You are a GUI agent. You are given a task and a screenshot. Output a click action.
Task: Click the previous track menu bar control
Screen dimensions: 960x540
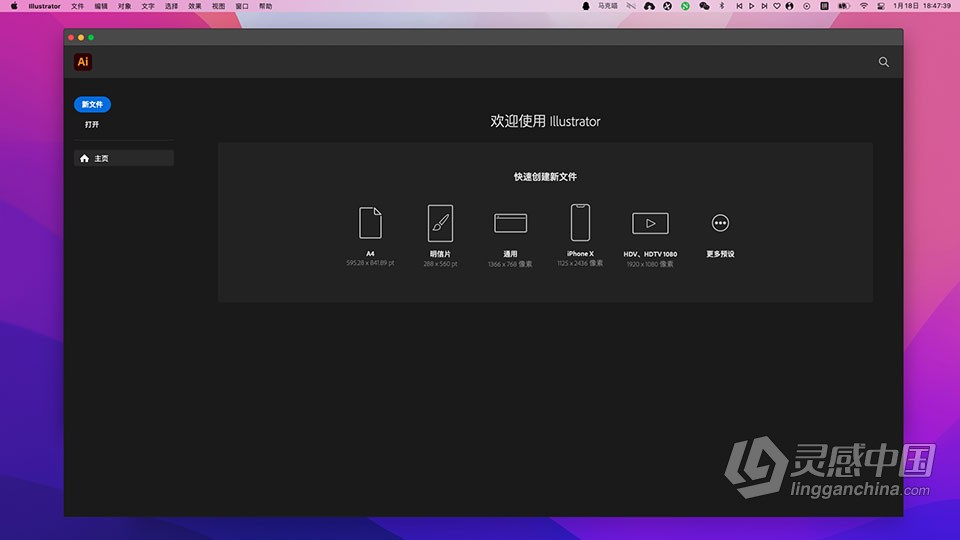pyautogui.click(x=739, y=6)
